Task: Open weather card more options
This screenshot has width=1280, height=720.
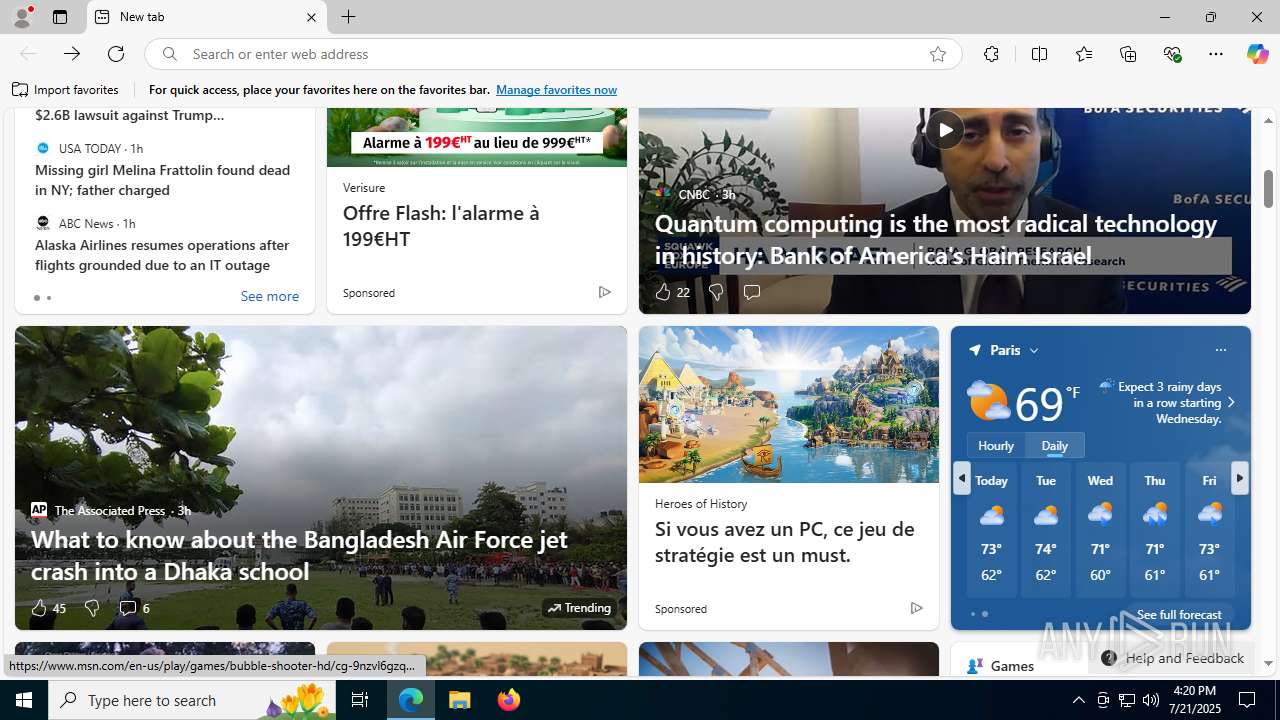Action: (1220, 350)
